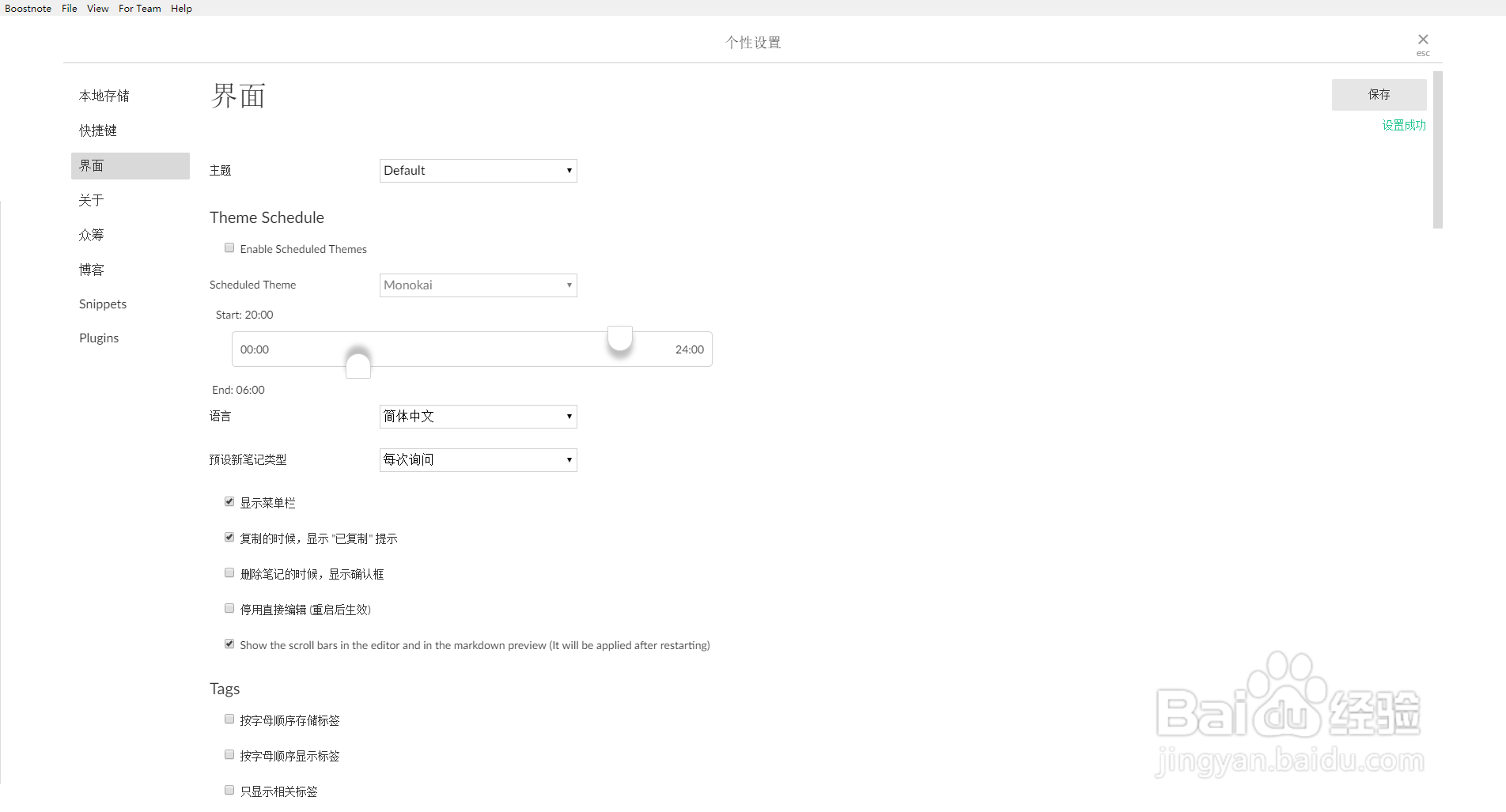Open the Help menu
Viewport: 1506px width, 812px height.
coord(180,8)
